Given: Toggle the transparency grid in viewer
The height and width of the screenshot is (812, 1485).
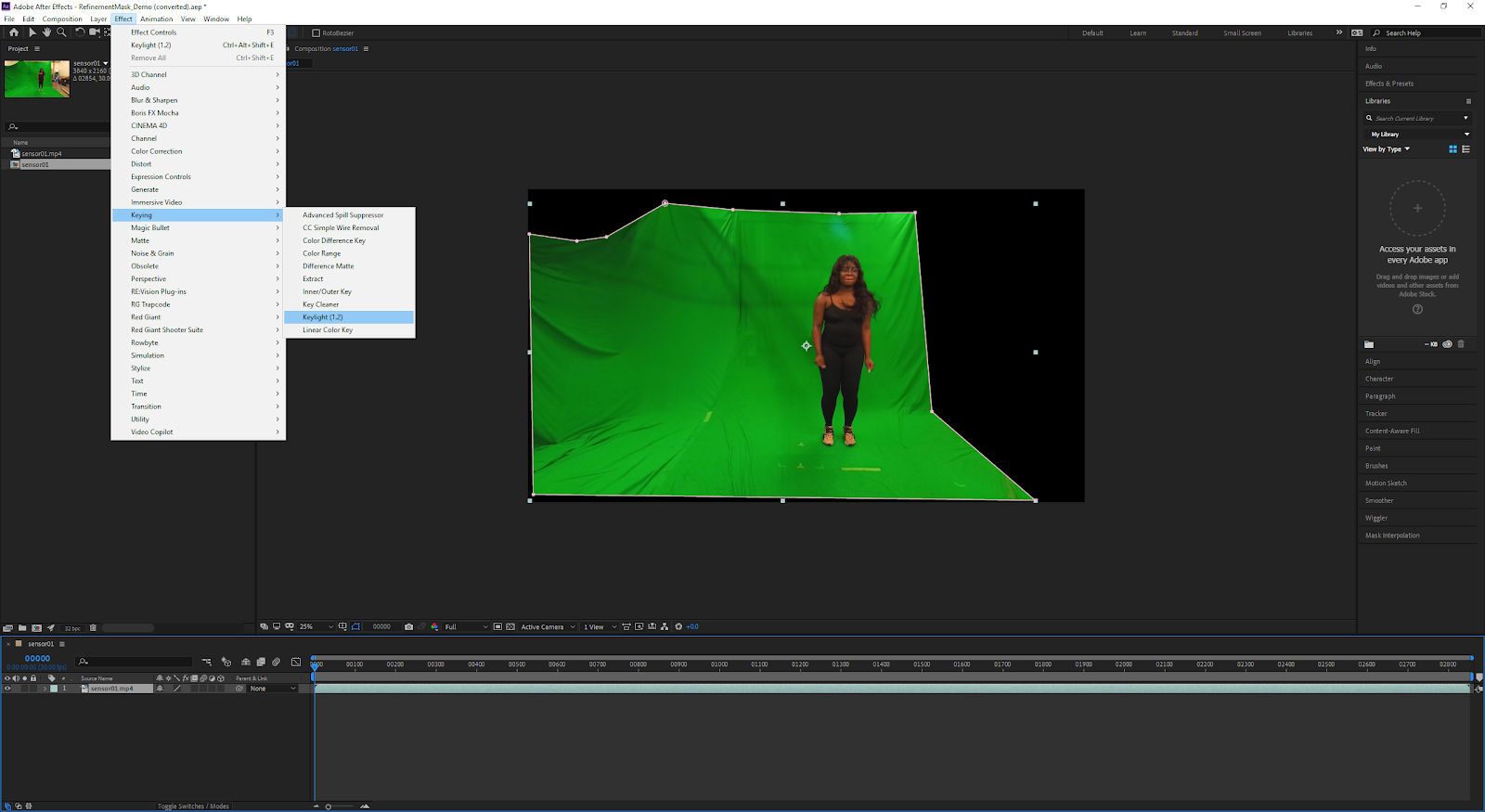Looking at the screenshot, I should tap(510, 627).
